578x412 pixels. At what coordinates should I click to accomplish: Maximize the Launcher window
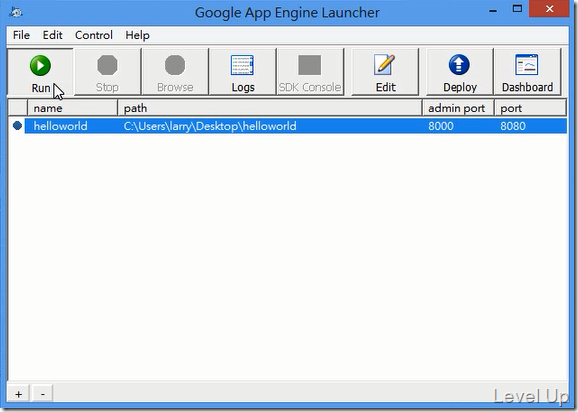coord(517,9)
